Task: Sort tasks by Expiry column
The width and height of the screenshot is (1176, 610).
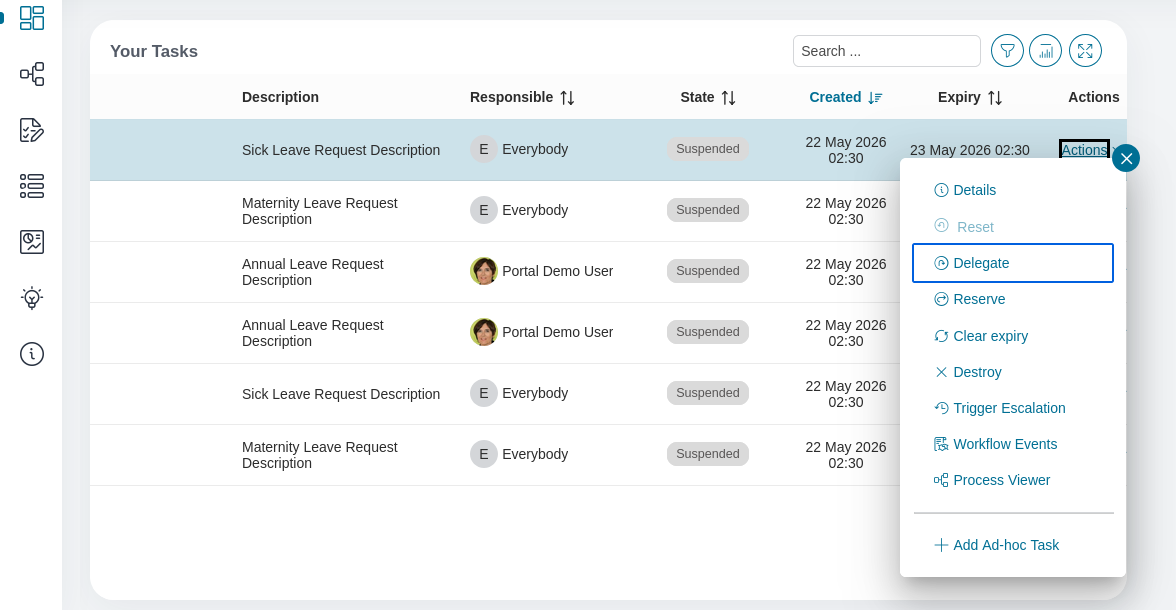Action: coord(994,98)
